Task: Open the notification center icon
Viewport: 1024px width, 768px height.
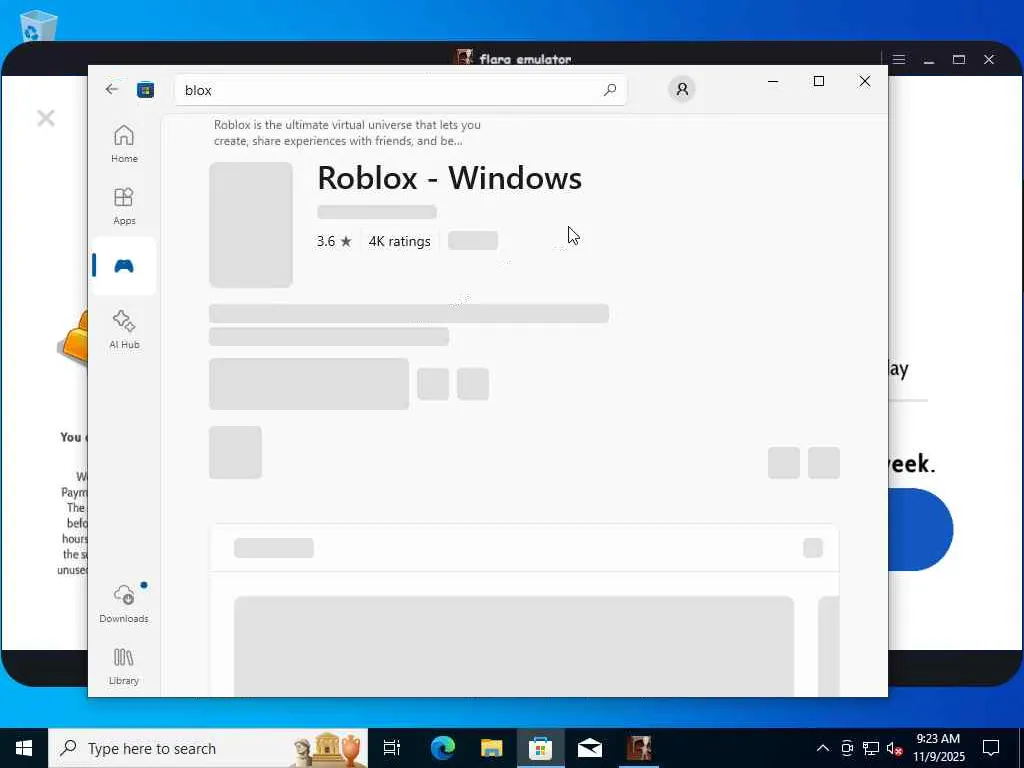Action: (x=991, y=748)
